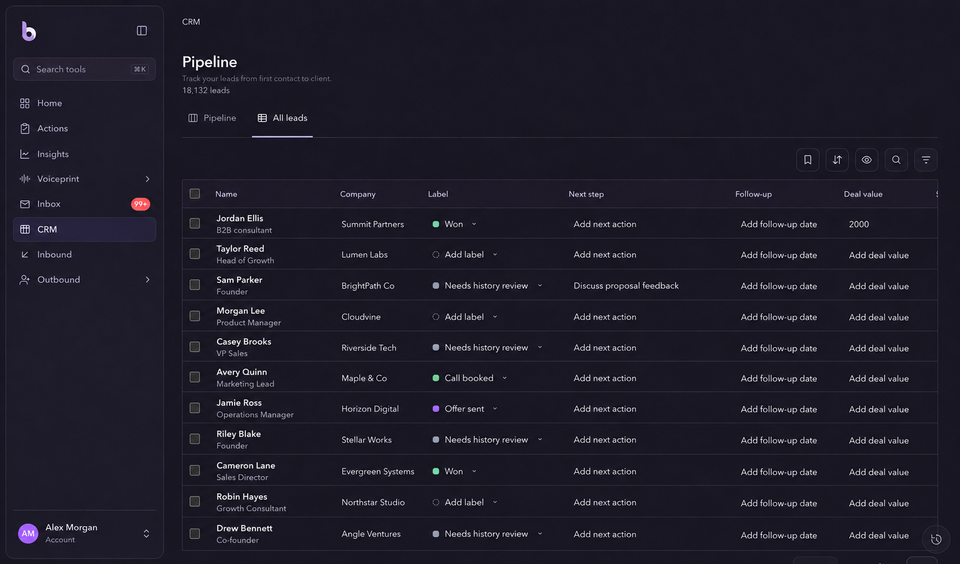
Task: Click the Home grid icon in sidebar
Action: point(24,103)
